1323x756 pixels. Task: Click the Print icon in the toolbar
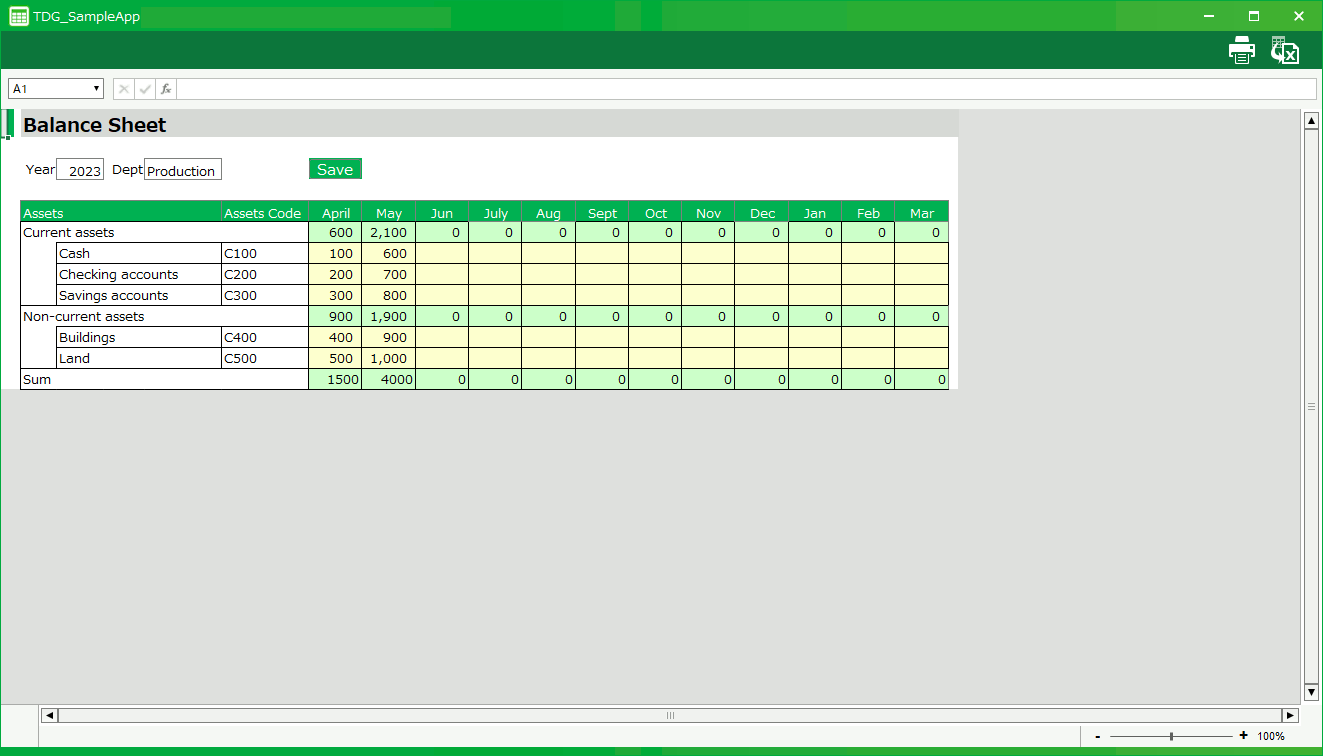(x=1241, y=50)
